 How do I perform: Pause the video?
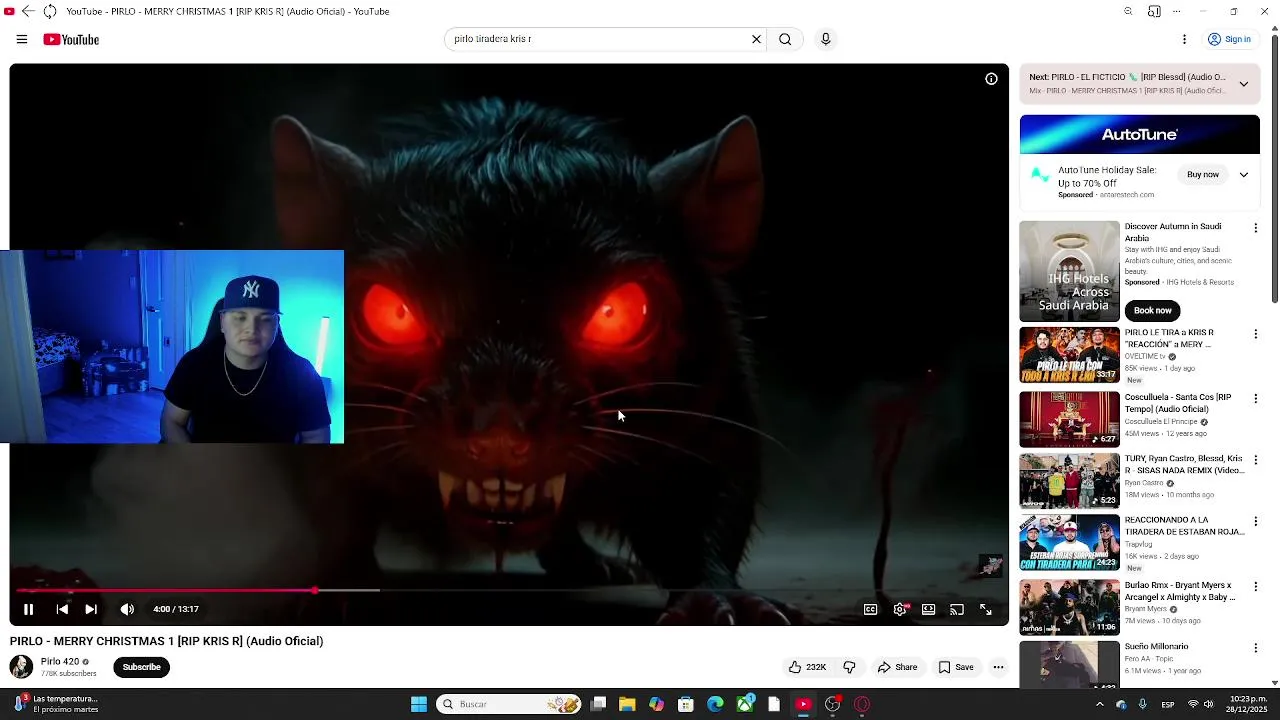point(29,609)
